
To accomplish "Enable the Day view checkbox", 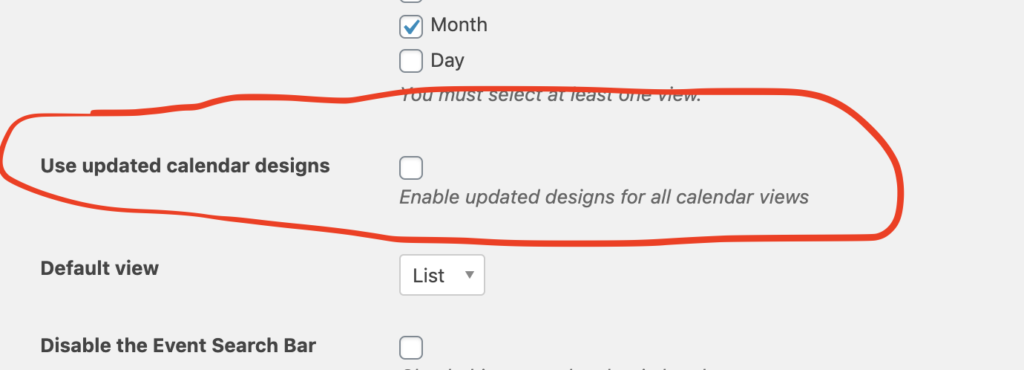I will point(411,61).
